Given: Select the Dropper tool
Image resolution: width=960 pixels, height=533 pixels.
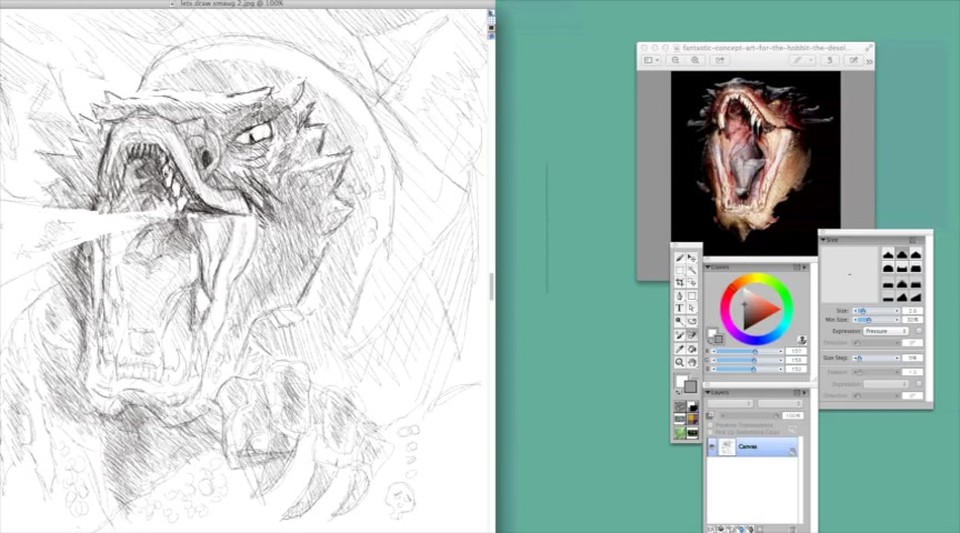Looking at the screenshot, I should (680, 349).
